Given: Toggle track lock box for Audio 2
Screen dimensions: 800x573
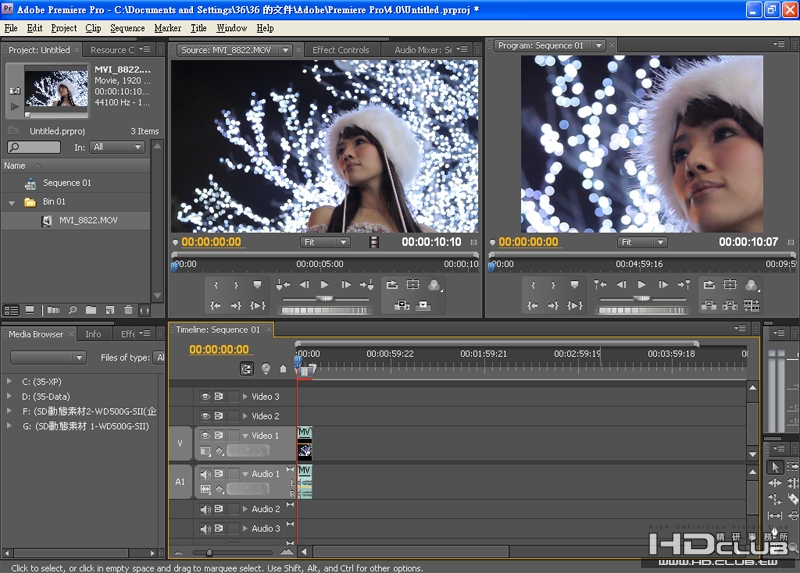Looking at the screenshot, I should [x=233, y=509].
